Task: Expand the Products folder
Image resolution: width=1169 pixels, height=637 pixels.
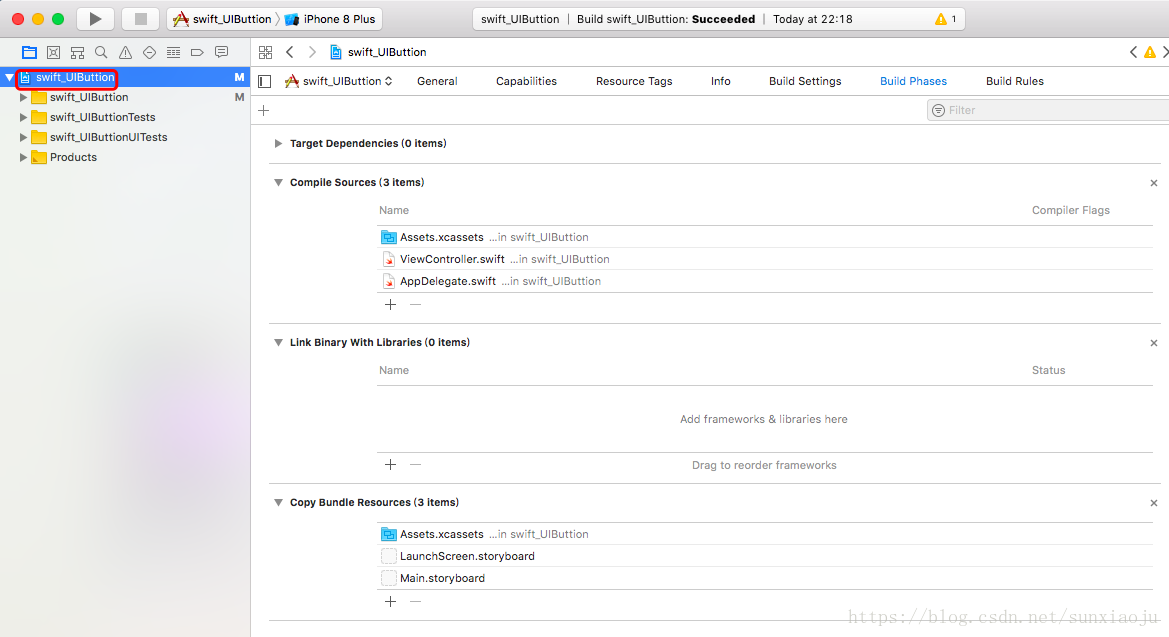Action: 23,157
